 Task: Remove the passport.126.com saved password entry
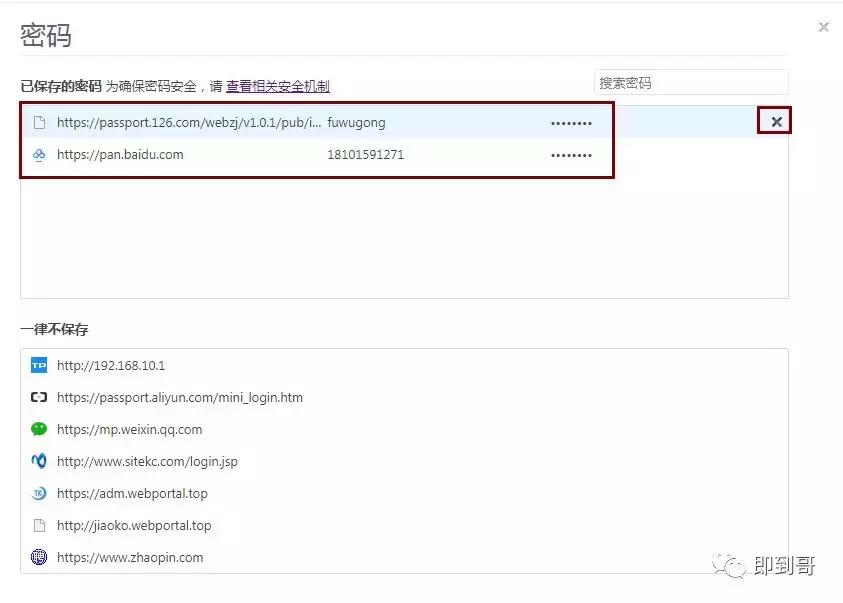click(776, 122)
